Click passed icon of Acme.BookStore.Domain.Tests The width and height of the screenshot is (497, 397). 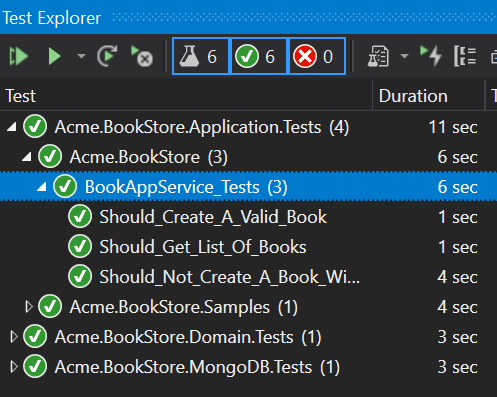click(x=35, y=336)
